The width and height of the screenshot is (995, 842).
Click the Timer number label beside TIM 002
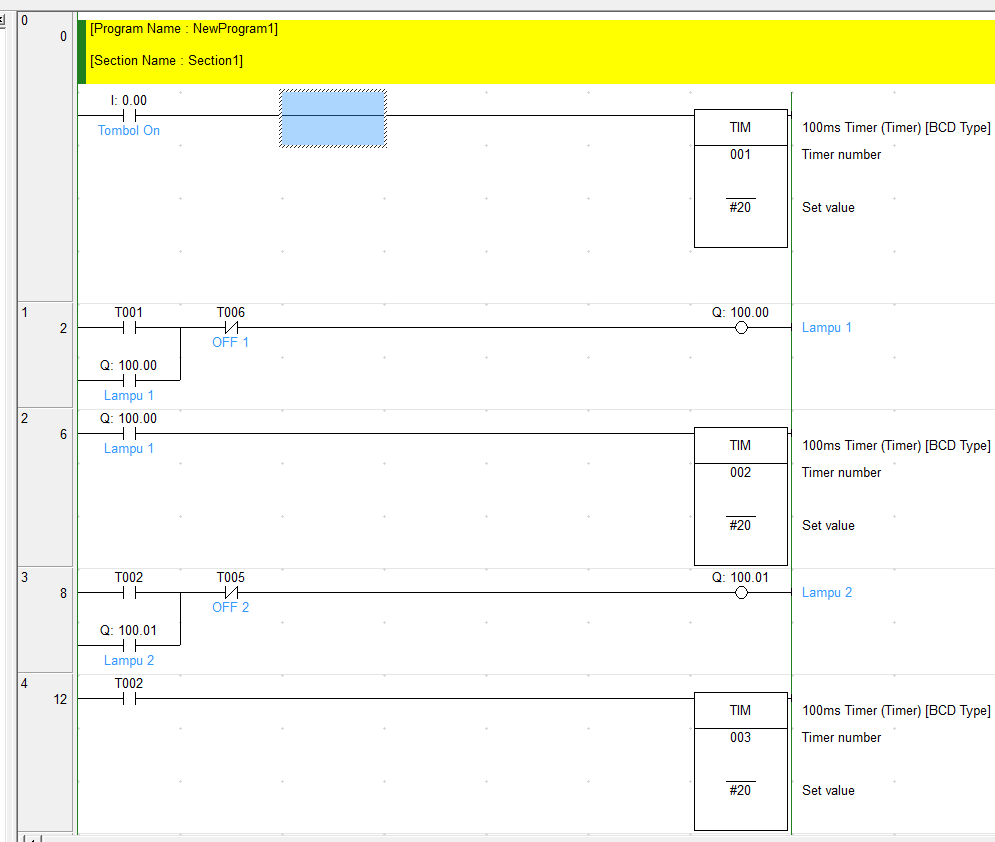click(x=841, y=473)
